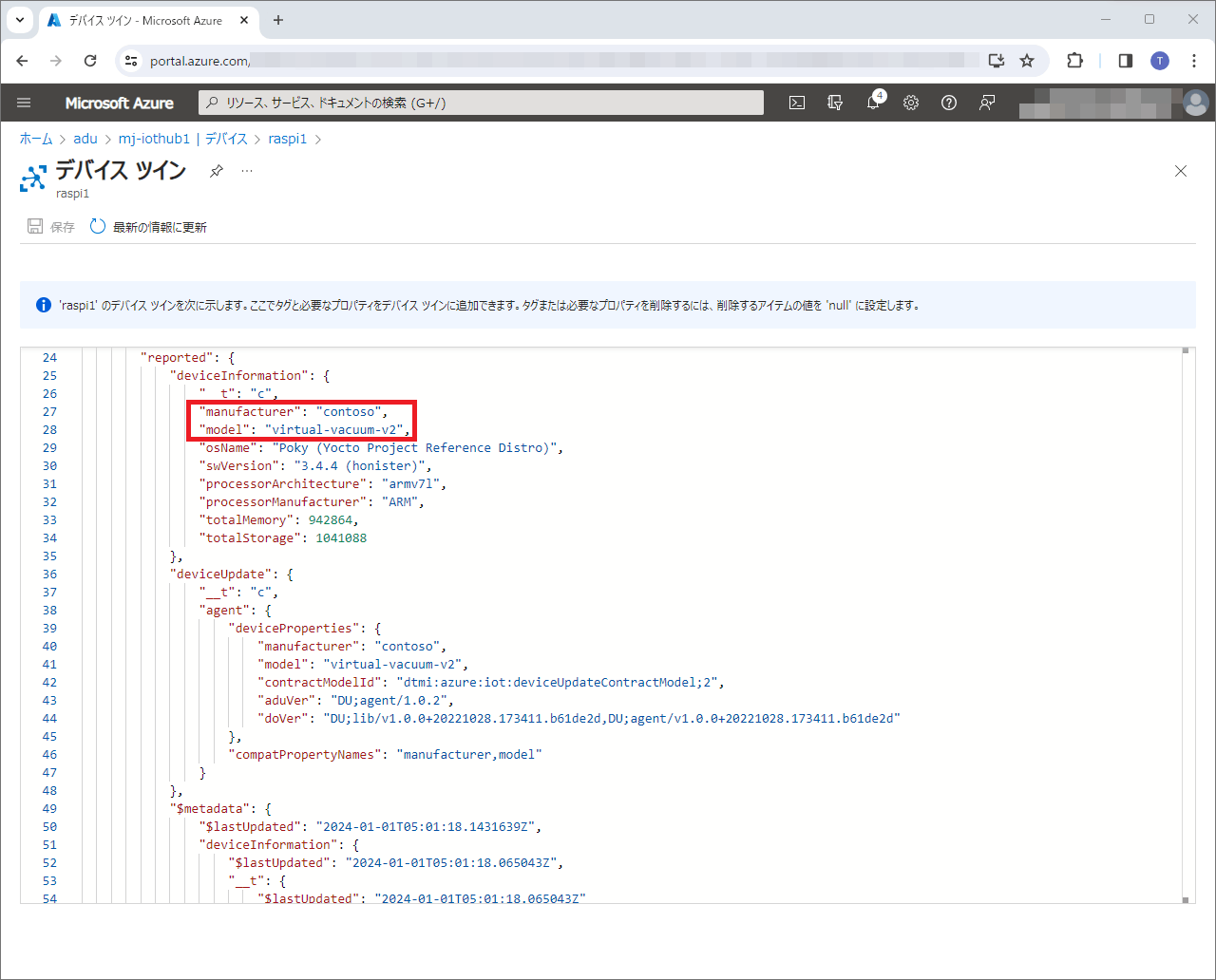Click the "deviceUpdate" key on line 36
This screenshot has width=1216, height=980.
point(220,575)
